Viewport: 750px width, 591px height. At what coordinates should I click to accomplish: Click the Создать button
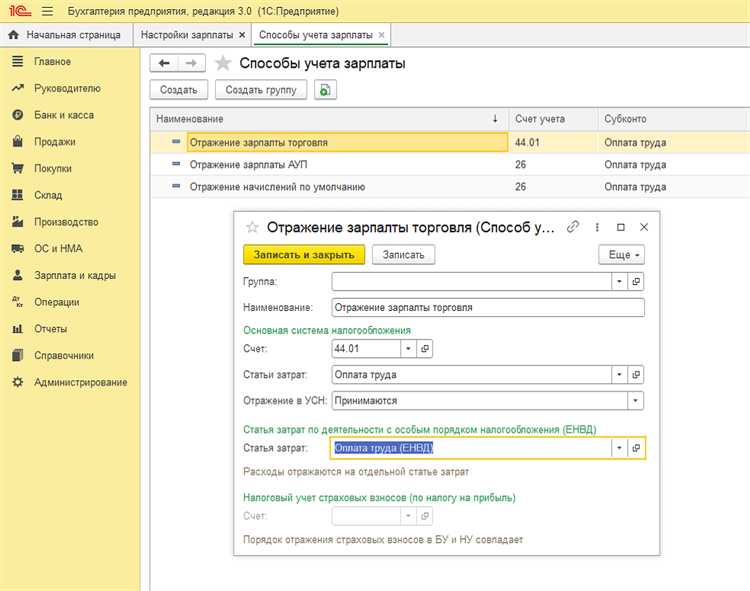click(x=178, y=90)
